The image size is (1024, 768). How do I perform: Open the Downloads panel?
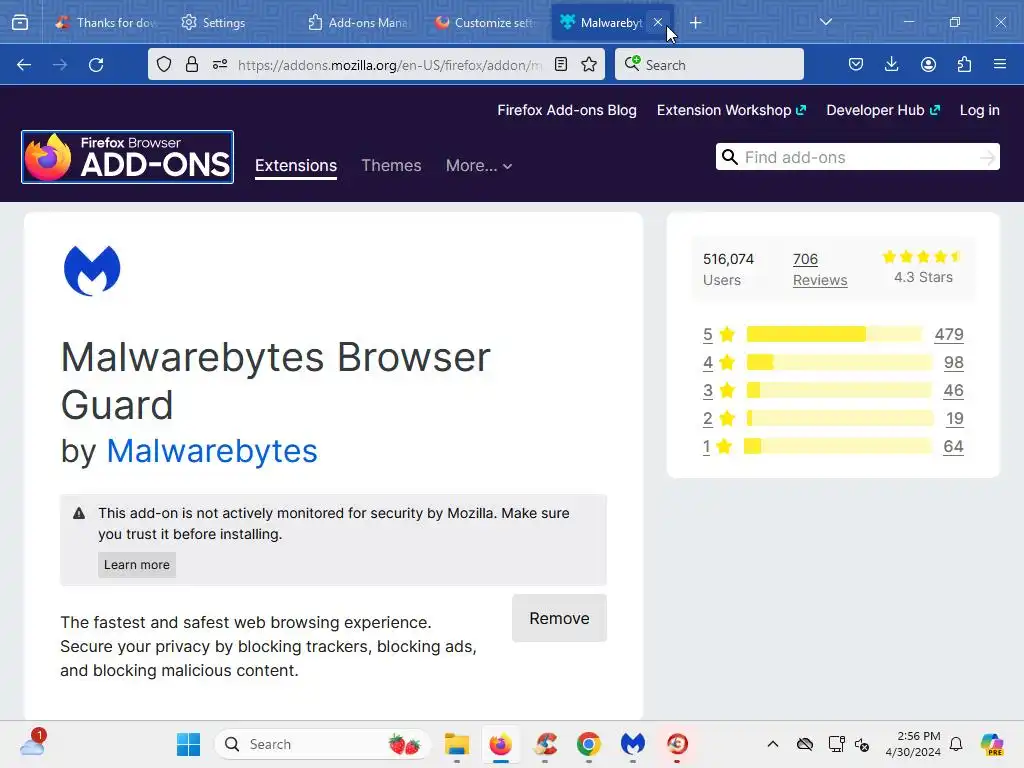coord(891,64)
